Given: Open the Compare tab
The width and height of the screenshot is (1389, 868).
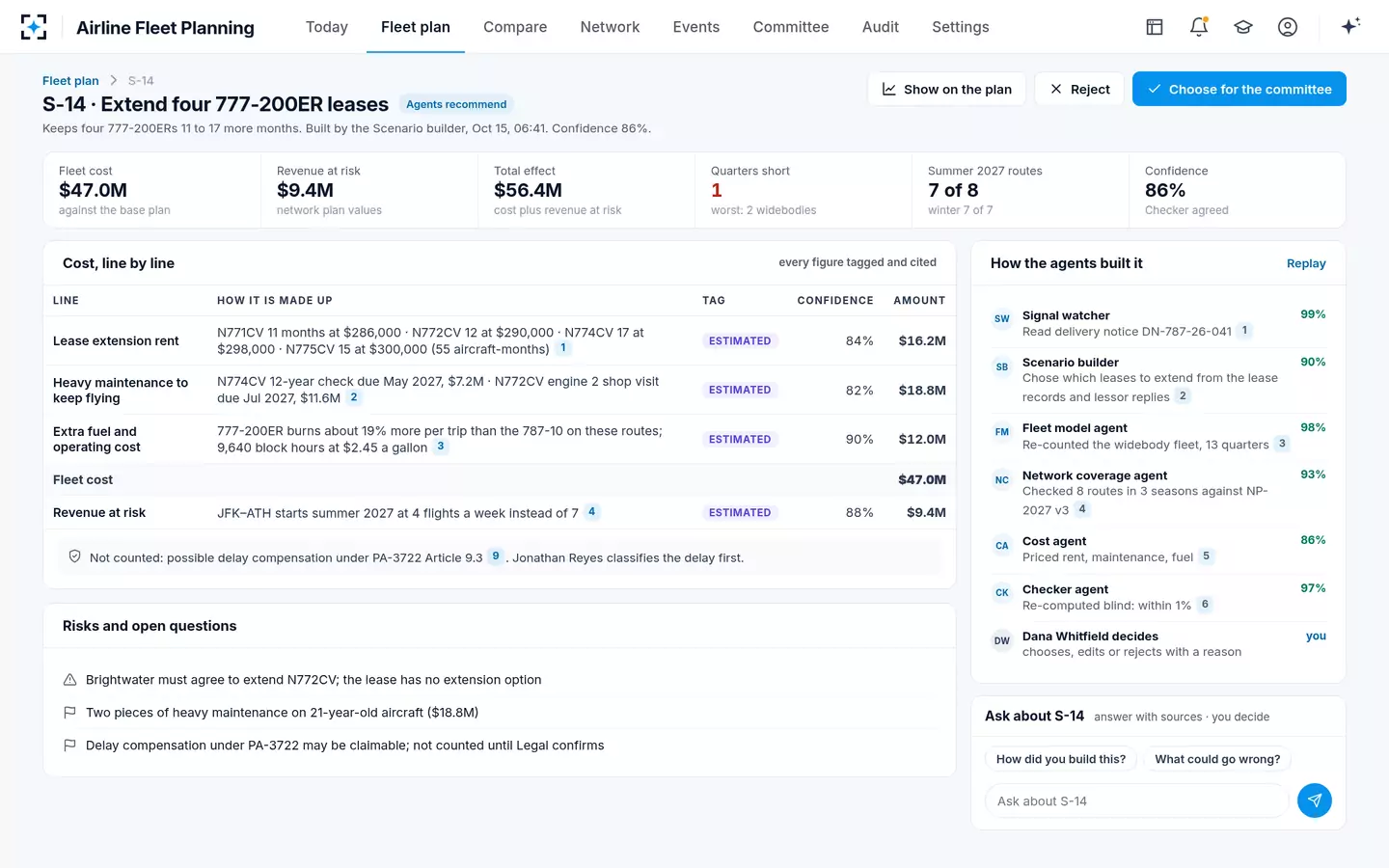Looking at the screenshot, I should [515, 27].
